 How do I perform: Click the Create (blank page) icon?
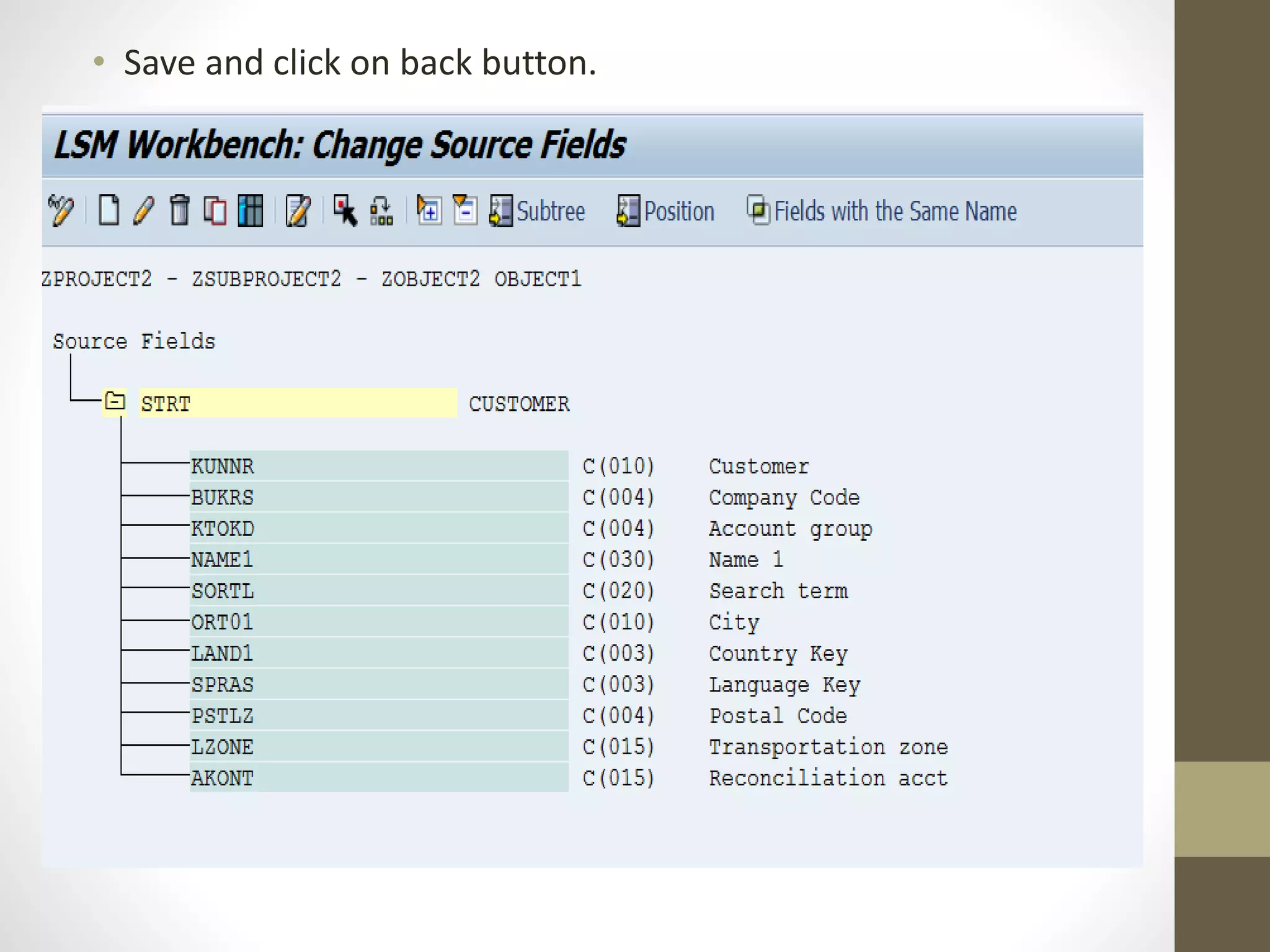pyautogui.click(x=109, y=211)
